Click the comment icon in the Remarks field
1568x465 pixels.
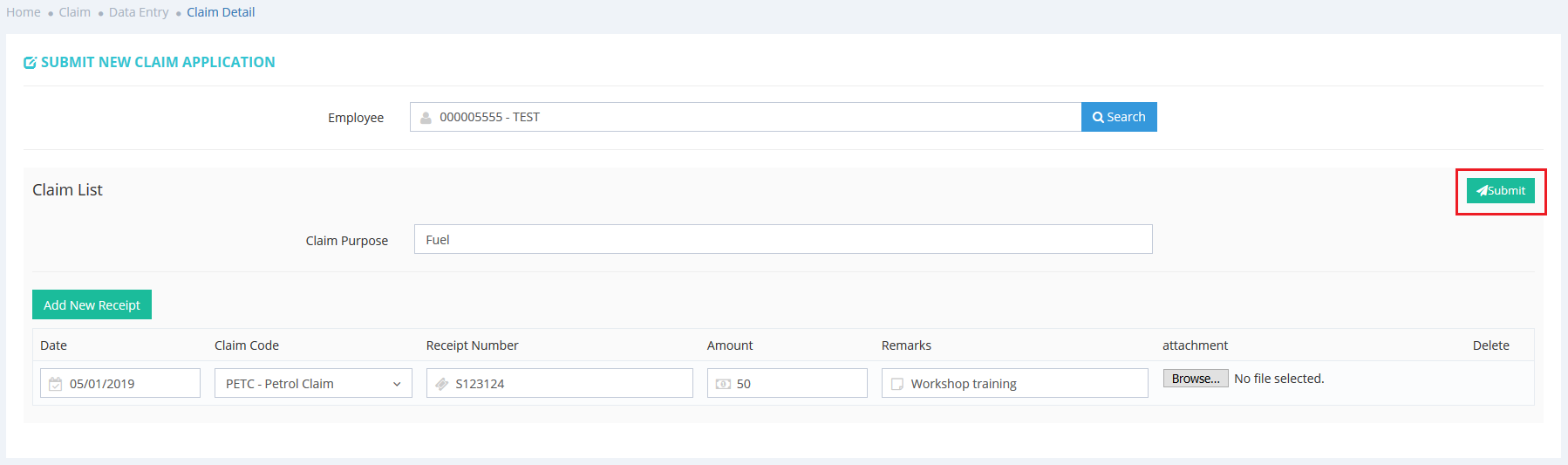(897, 384)
